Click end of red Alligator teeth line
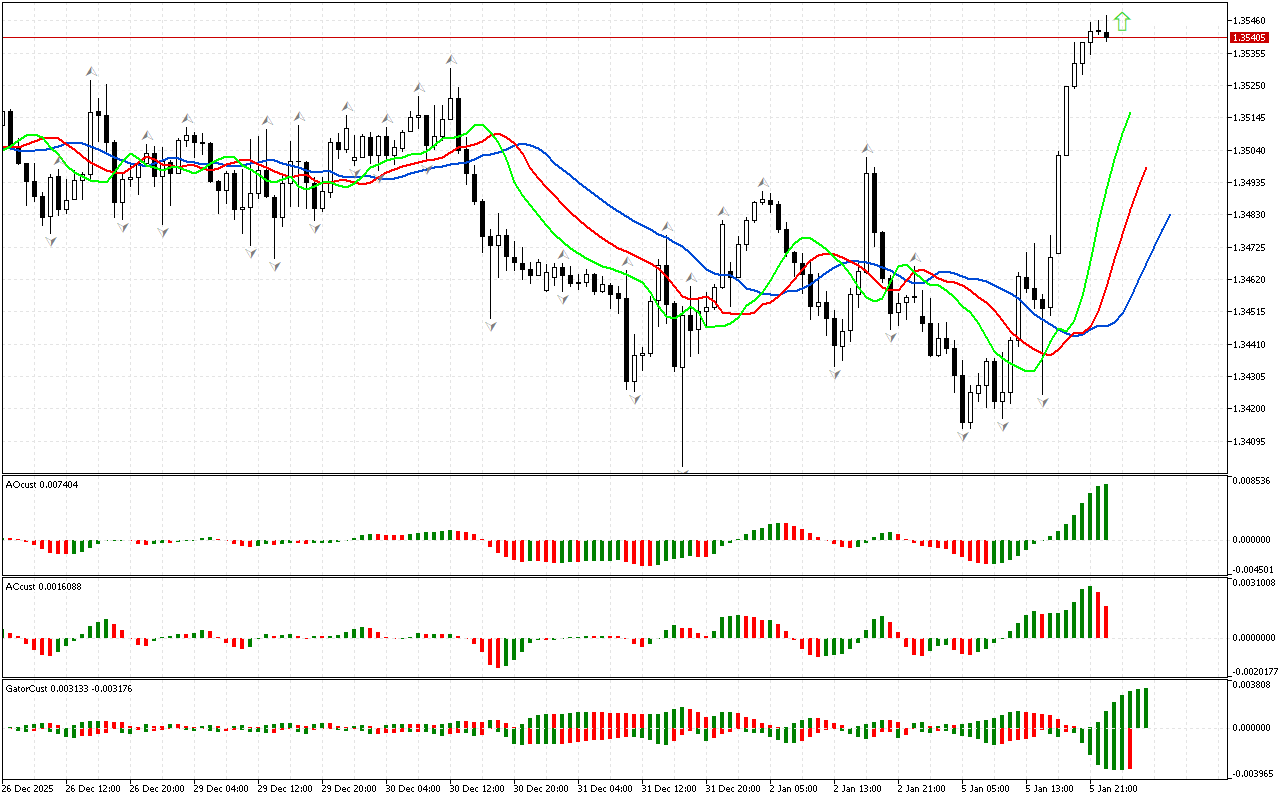The image size is (1280, 800). click(x=1146, y=168)
